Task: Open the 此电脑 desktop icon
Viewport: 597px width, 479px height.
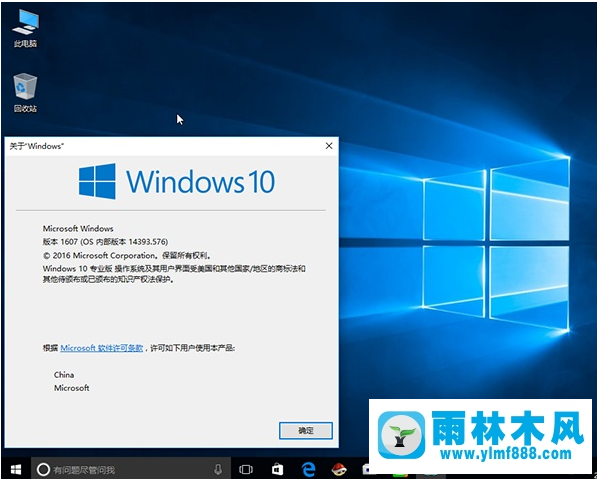Action: tap(25, 28)
